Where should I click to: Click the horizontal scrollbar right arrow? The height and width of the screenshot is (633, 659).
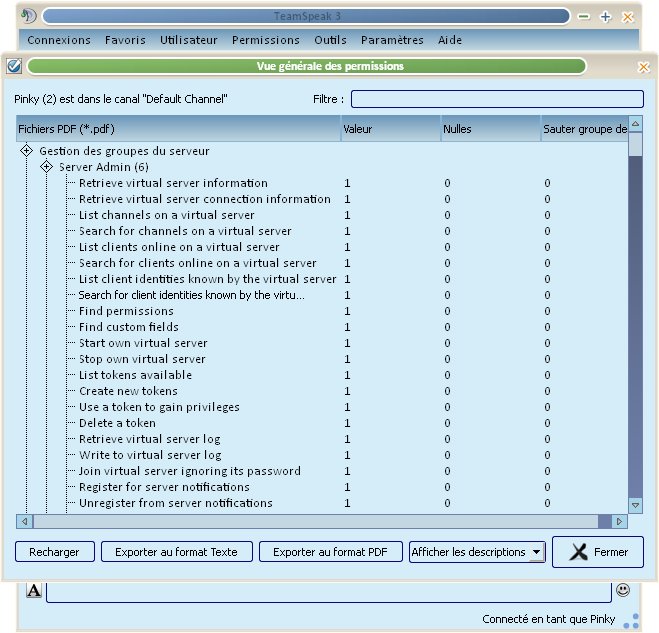620,522
